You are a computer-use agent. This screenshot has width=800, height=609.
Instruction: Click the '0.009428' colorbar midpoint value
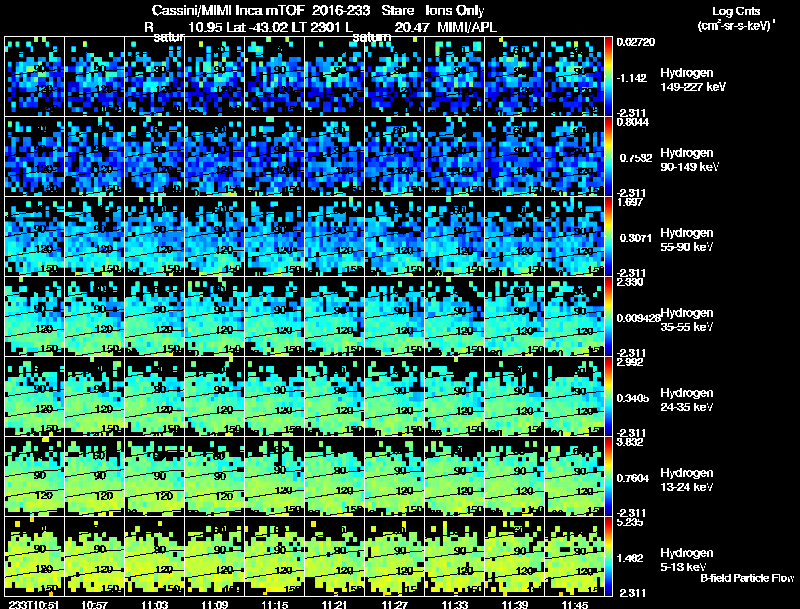click(638, 318)
